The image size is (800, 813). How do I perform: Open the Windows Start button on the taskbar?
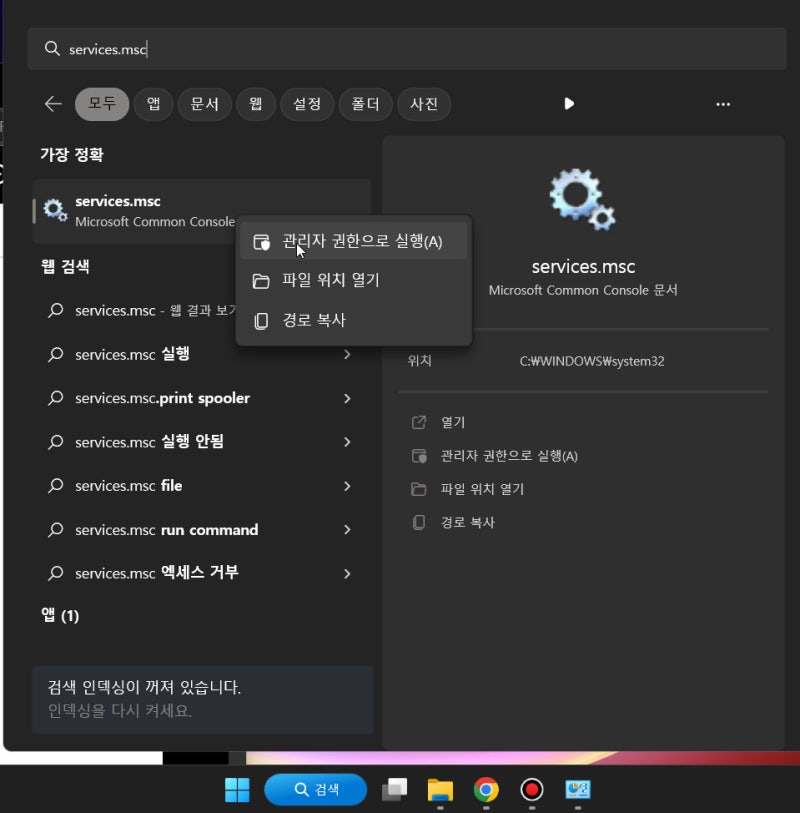[x=237, y=789]
